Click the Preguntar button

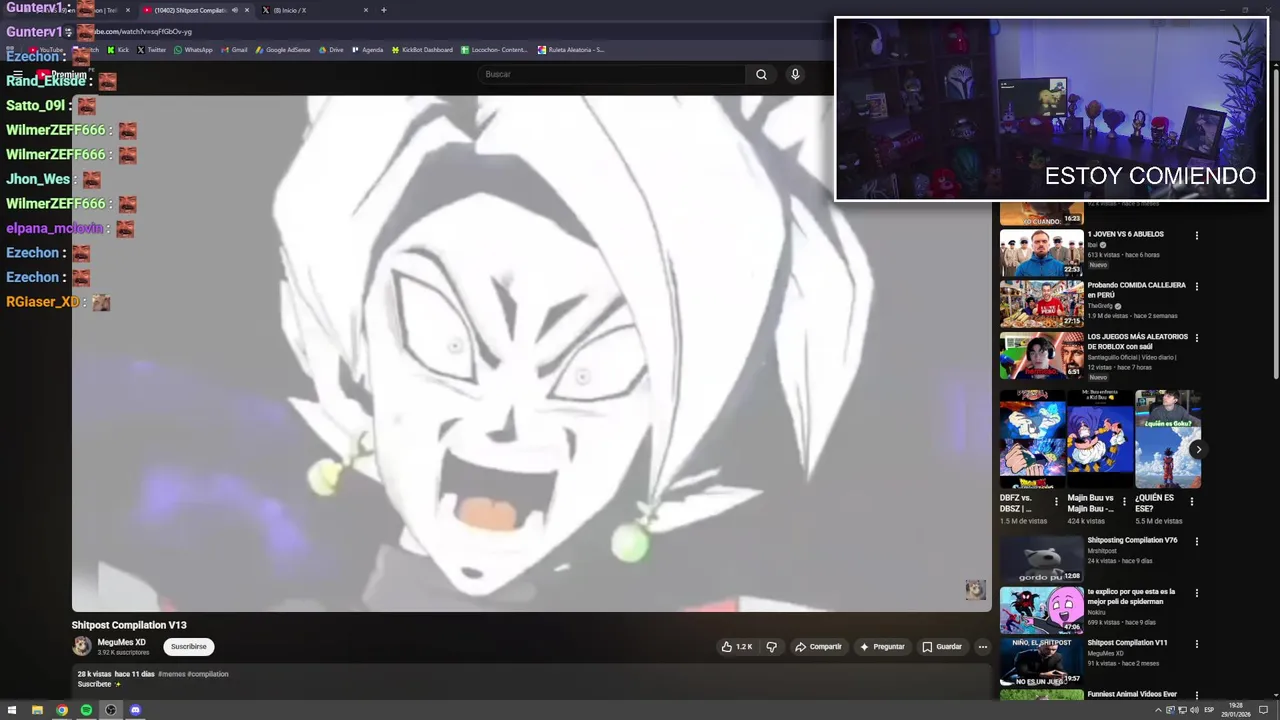[x=882, y=647]
